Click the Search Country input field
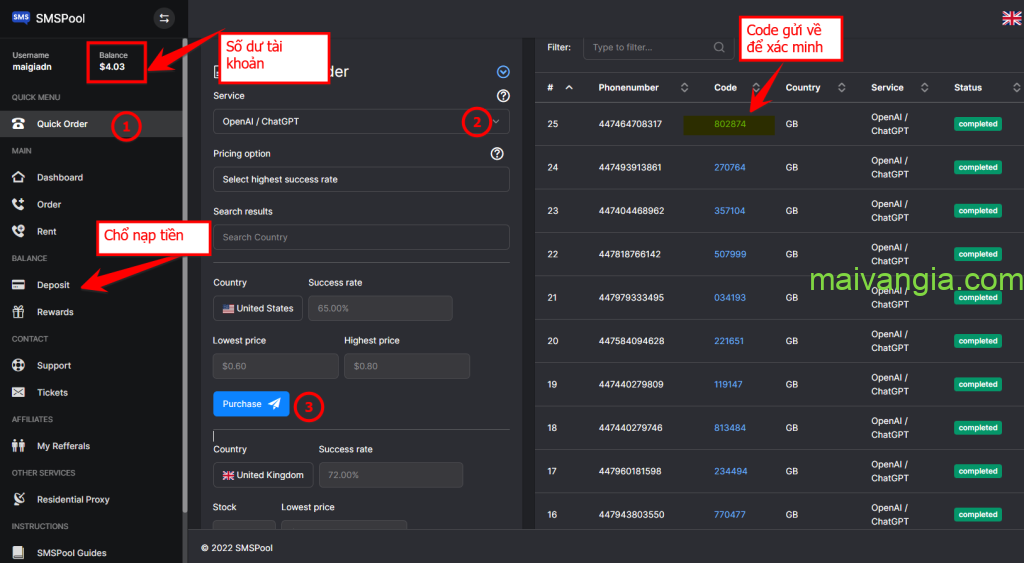The height and width of the screenshot is (563, 1024). tap(361, 237)
